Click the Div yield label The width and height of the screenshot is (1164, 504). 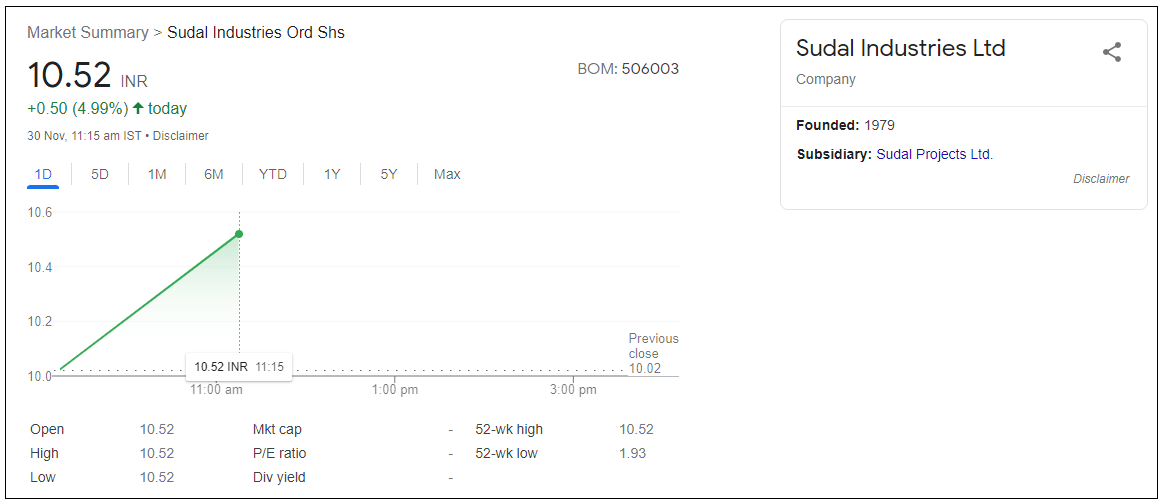point(279,477)
